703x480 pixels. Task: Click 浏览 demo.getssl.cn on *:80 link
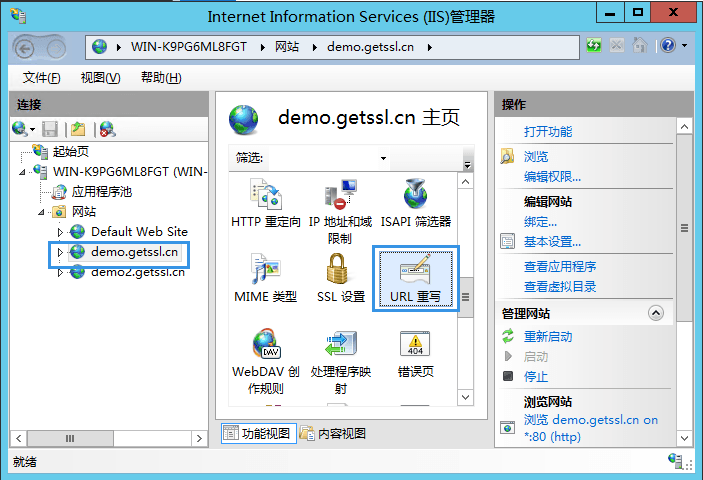[591, 428]
